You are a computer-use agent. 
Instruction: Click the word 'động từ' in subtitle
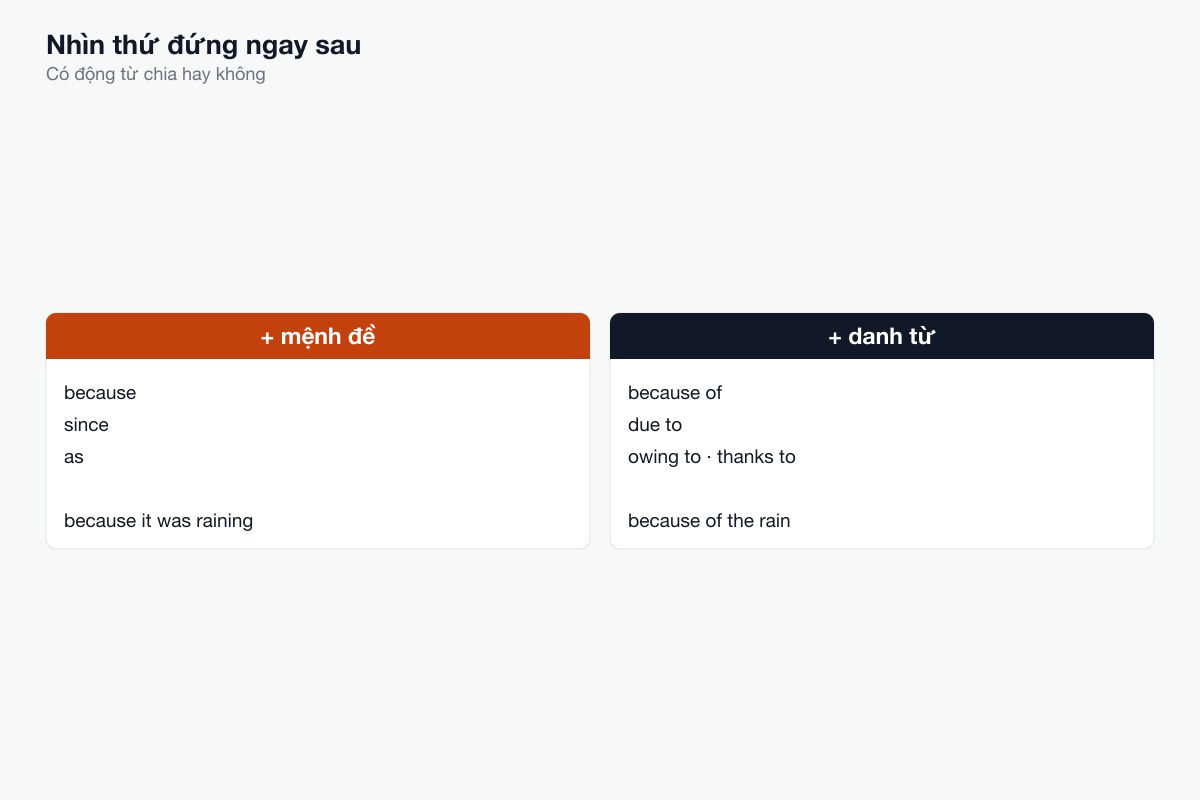click(x=106, y=74)
